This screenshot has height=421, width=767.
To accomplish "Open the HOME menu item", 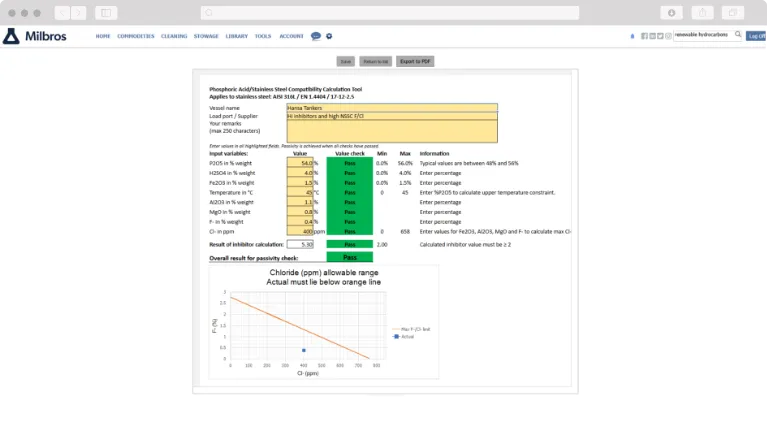I will (x=103, y=36).
